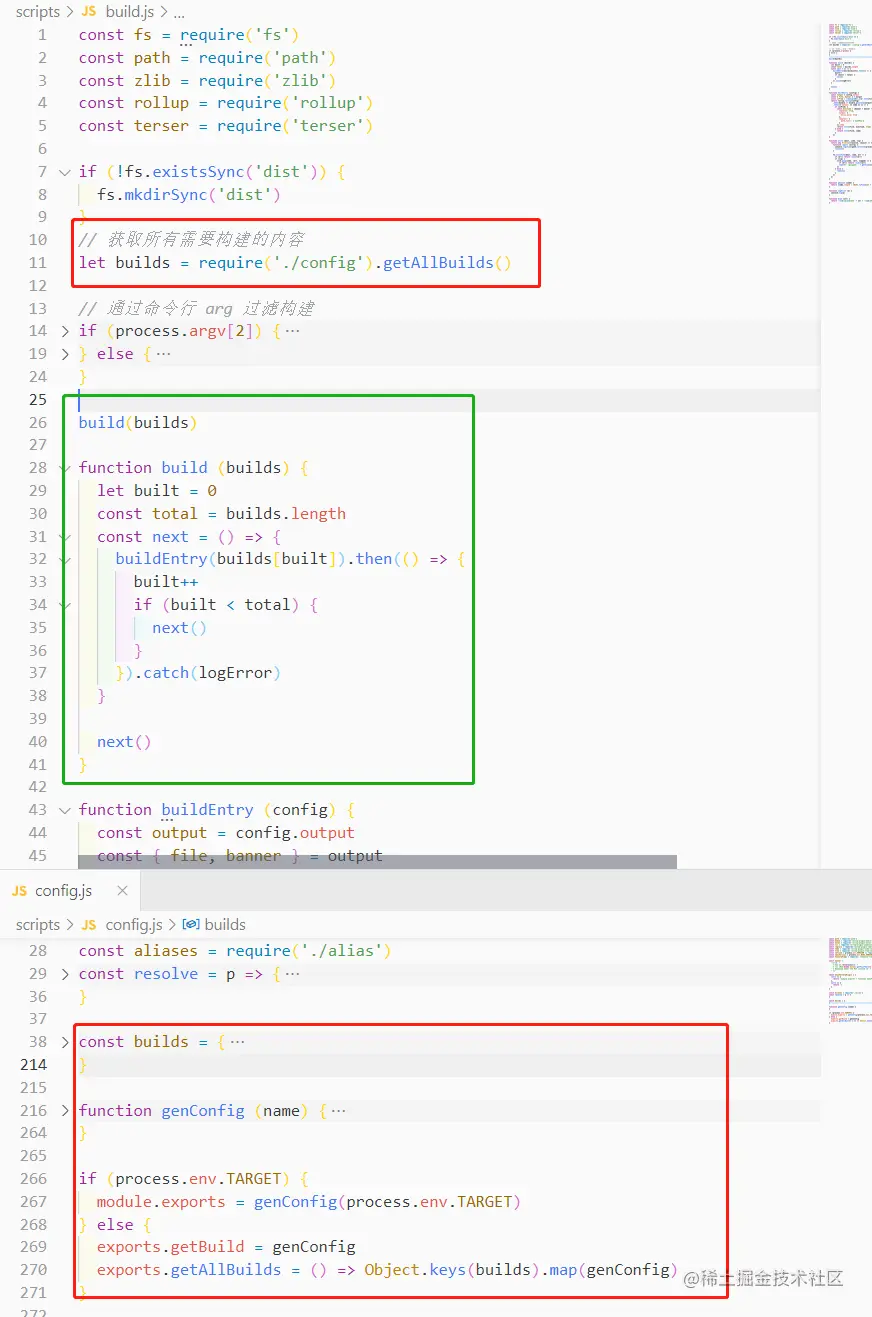Click 'build(builds)' call on line 26

138,423
